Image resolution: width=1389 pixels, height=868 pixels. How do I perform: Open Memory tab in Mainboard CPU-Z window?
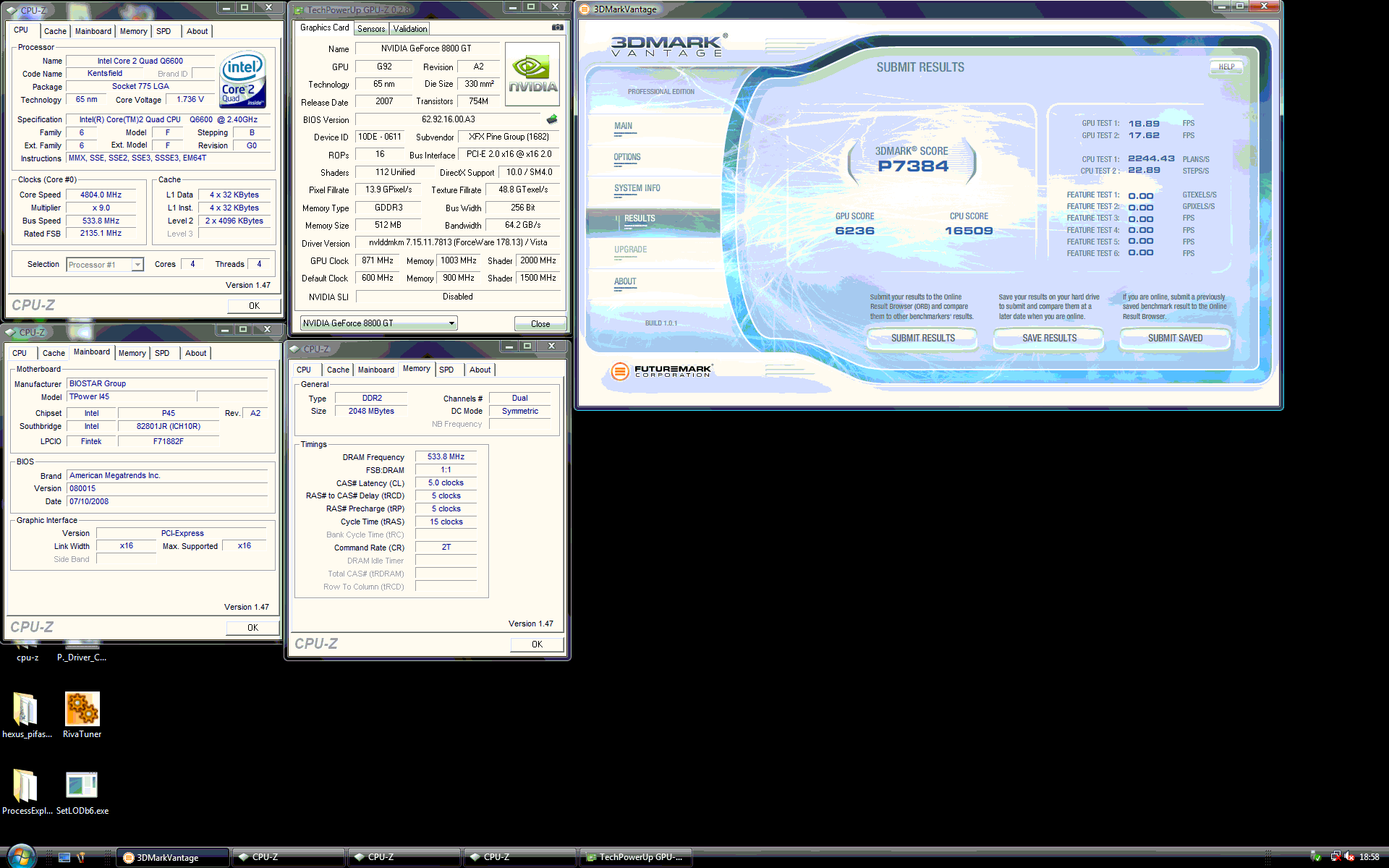[132, 353]
